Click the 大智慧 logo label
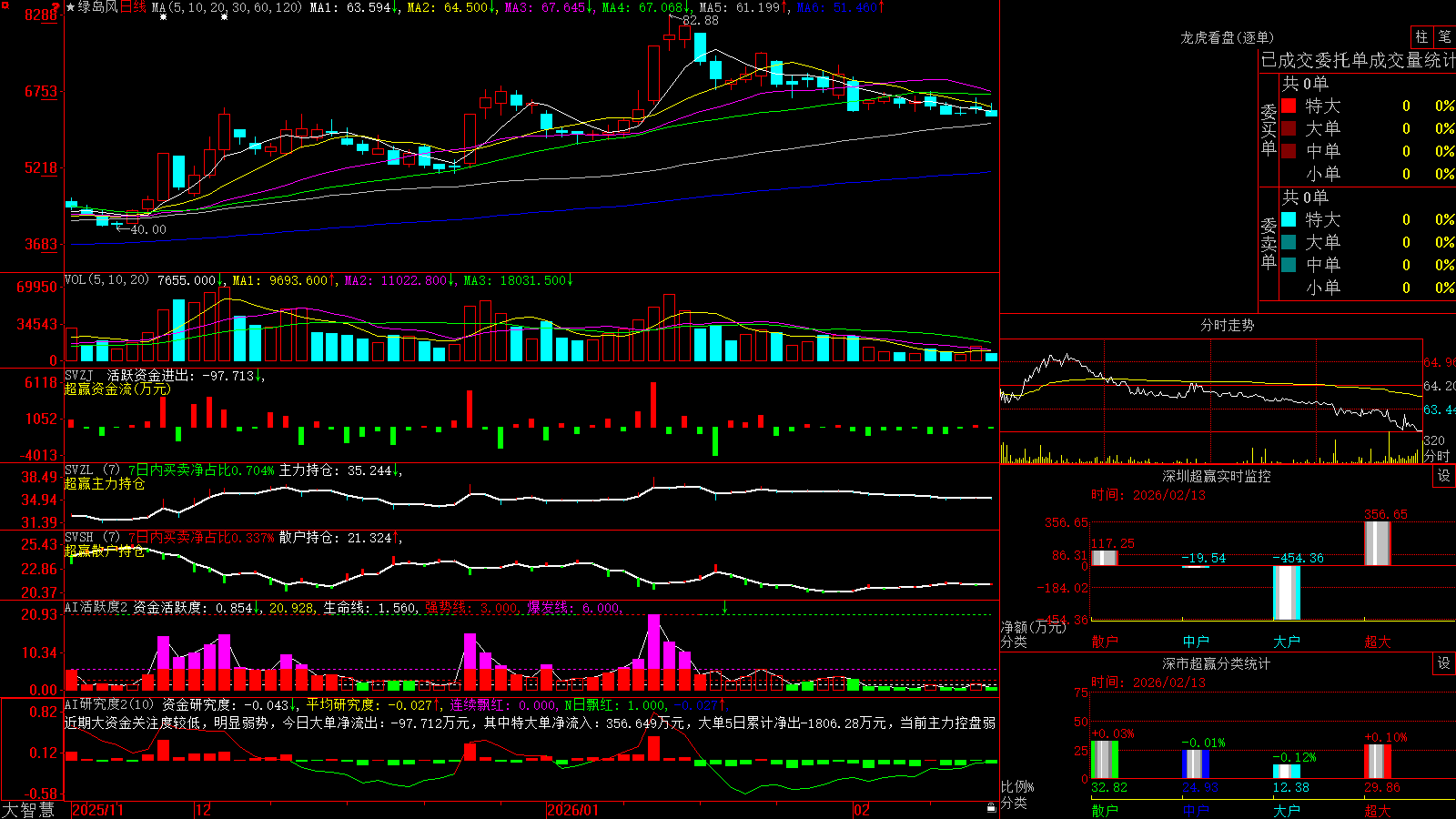This screenshot has width=1456, height=819. 28,810
